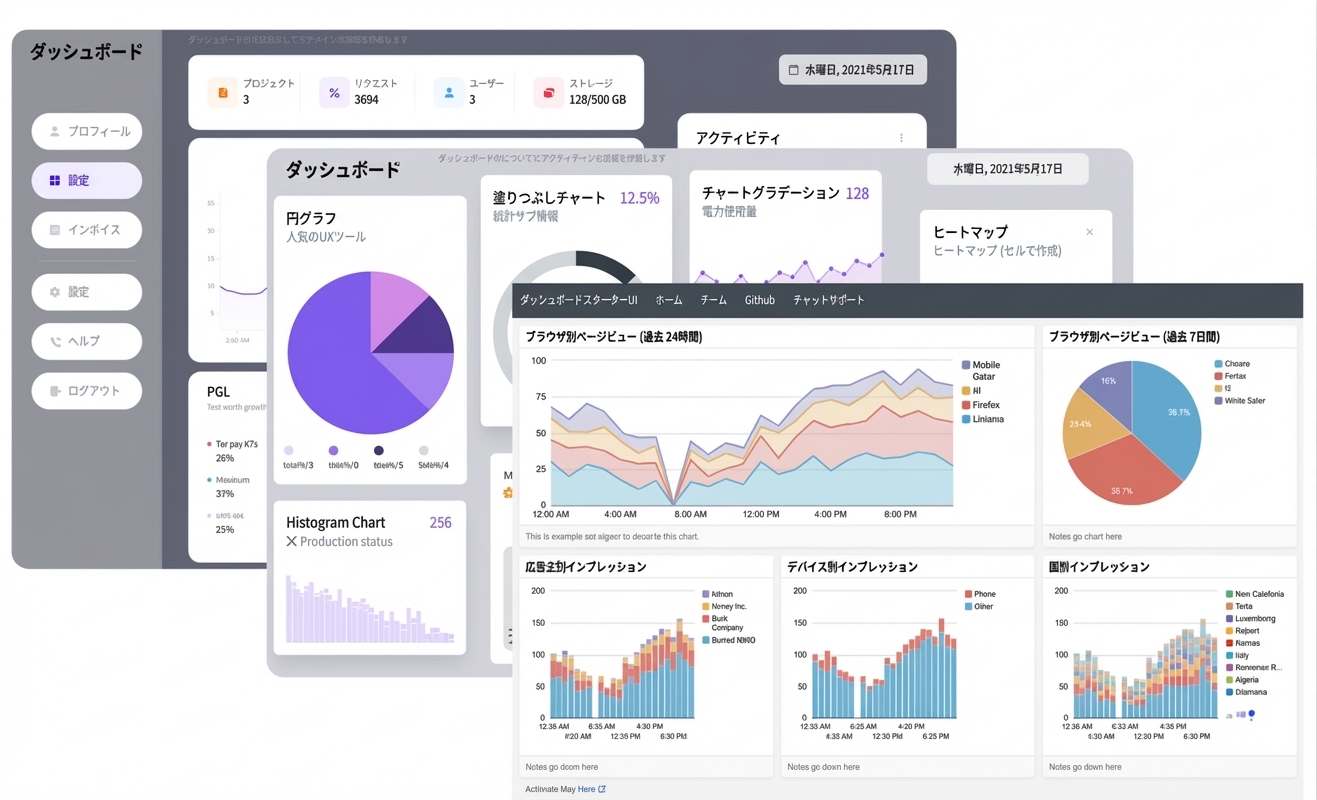1317x800 pixels.
Task: Click the purple percent リクエスト icon
Action: (x=334, y=93)
